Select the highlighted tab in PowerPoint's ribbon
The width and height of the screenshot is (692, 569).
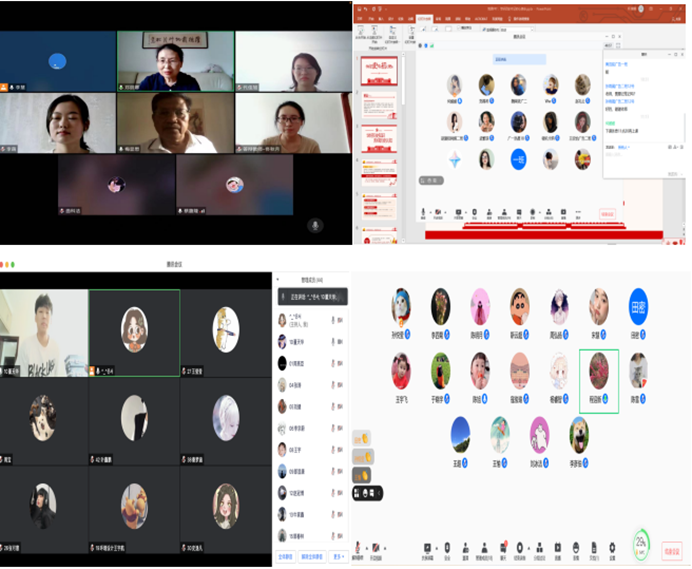[x=424, y=17]
